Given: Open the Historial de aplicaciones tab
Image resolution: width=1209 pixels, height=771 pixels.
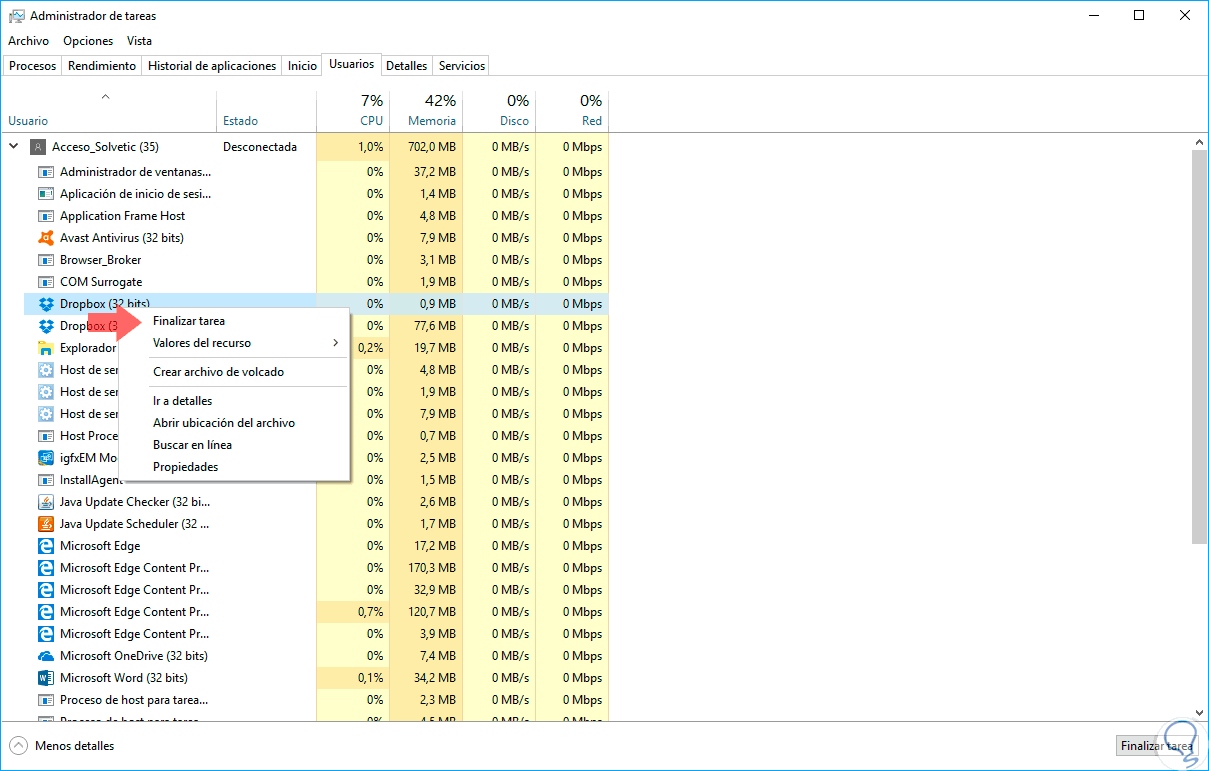Looking at the screenshot, I should (212, 66).
